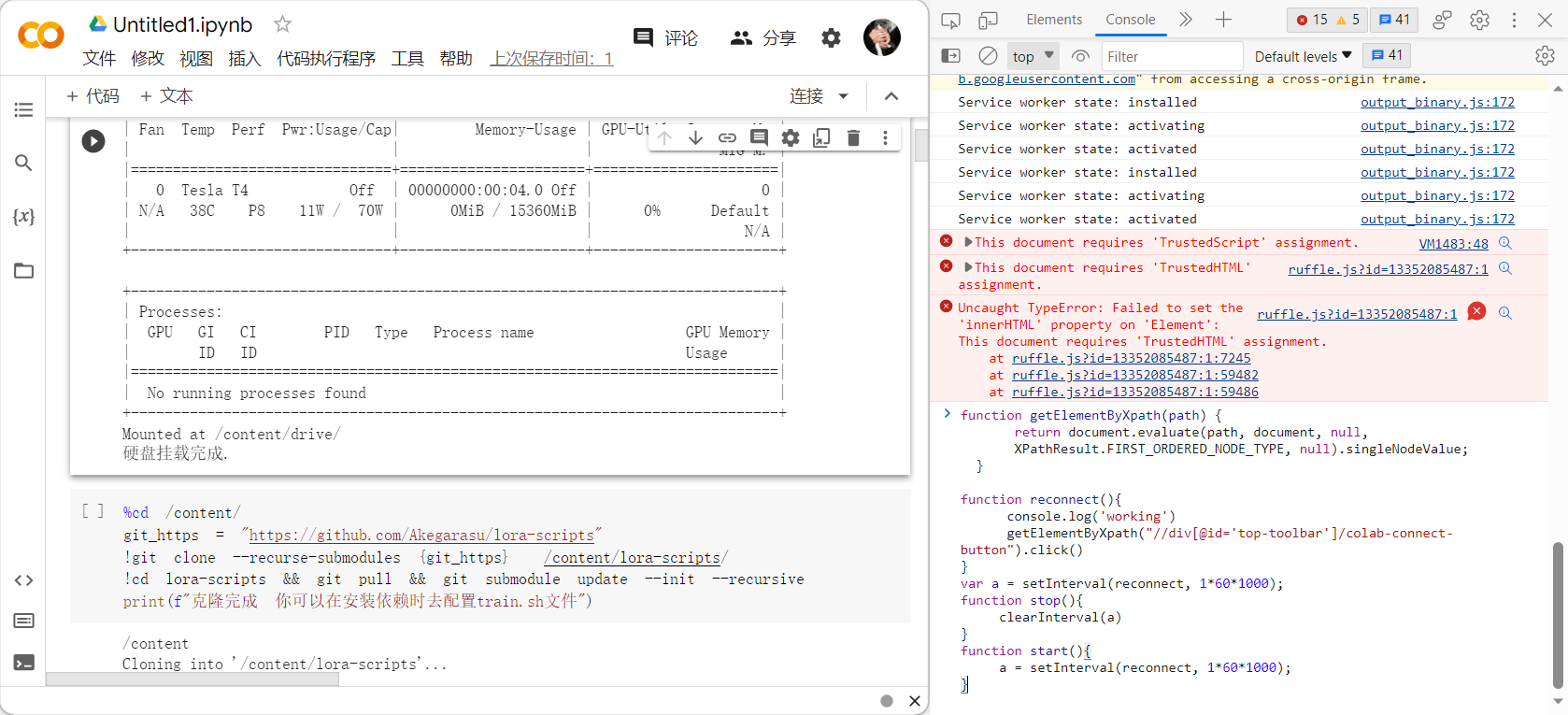Open the 连接 options dropdown arrow

(x=844, y=96)
